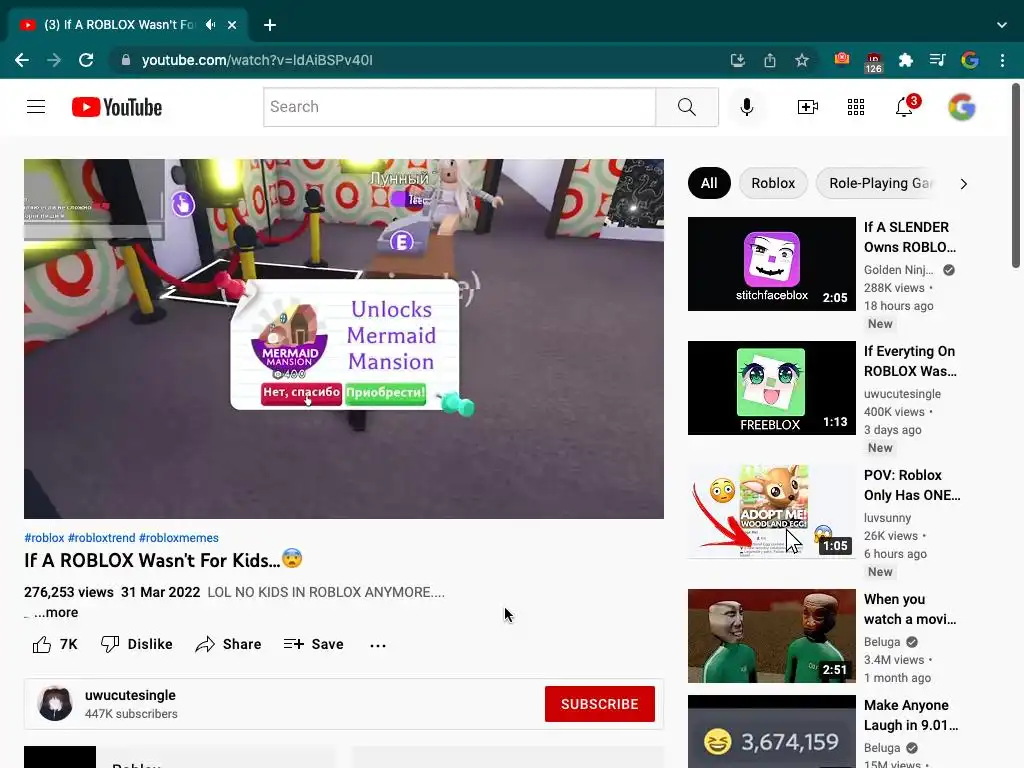Open the uwucutesingle channel avatar
The height and width of the screenshot is (768, 1024).
(55, 703)
